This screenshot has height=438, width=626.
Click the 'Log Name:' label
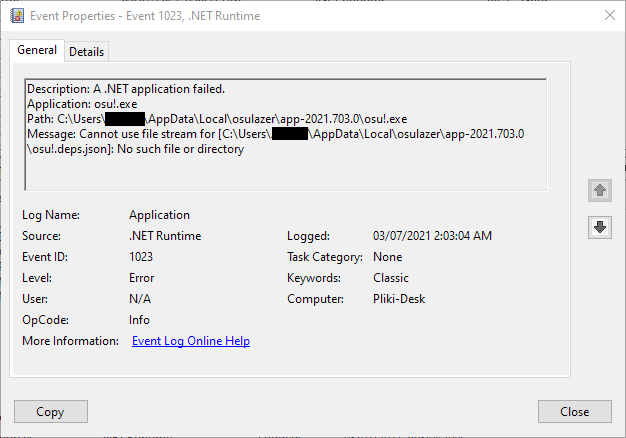point(51,215)
